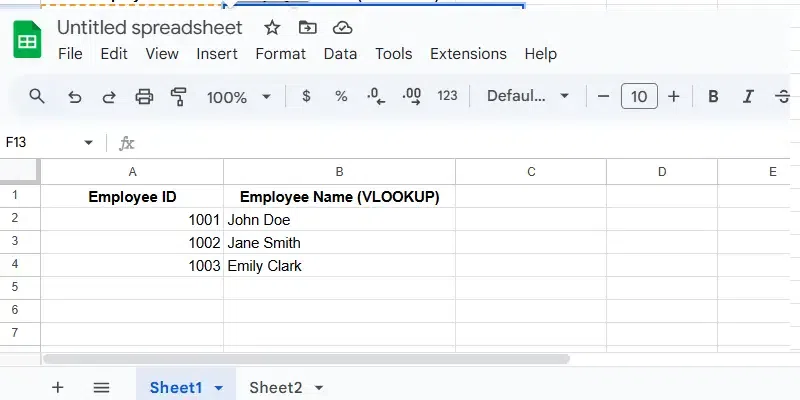Screen dimensions: 800x400
Task: Select row 1 header
Action: pyautogui.click(x=20, y=196)
